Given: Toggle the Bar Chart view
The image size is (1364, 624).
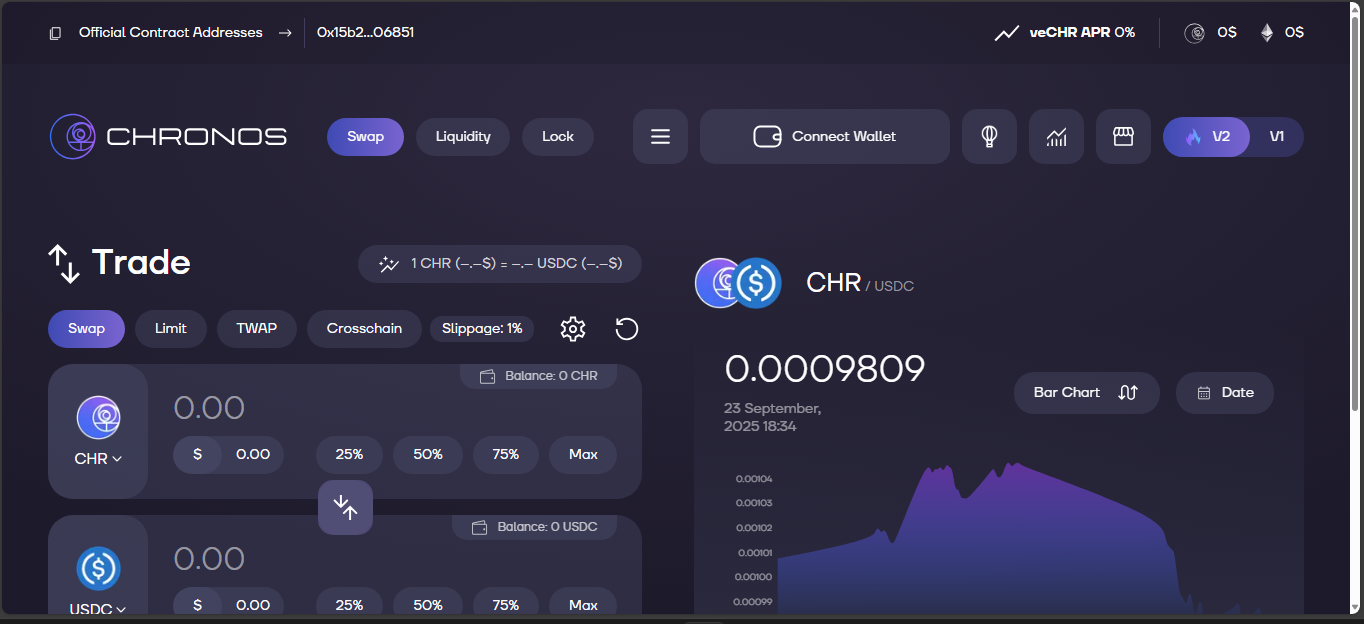Looking at the screenshot, I should [x=1086, y=393].
